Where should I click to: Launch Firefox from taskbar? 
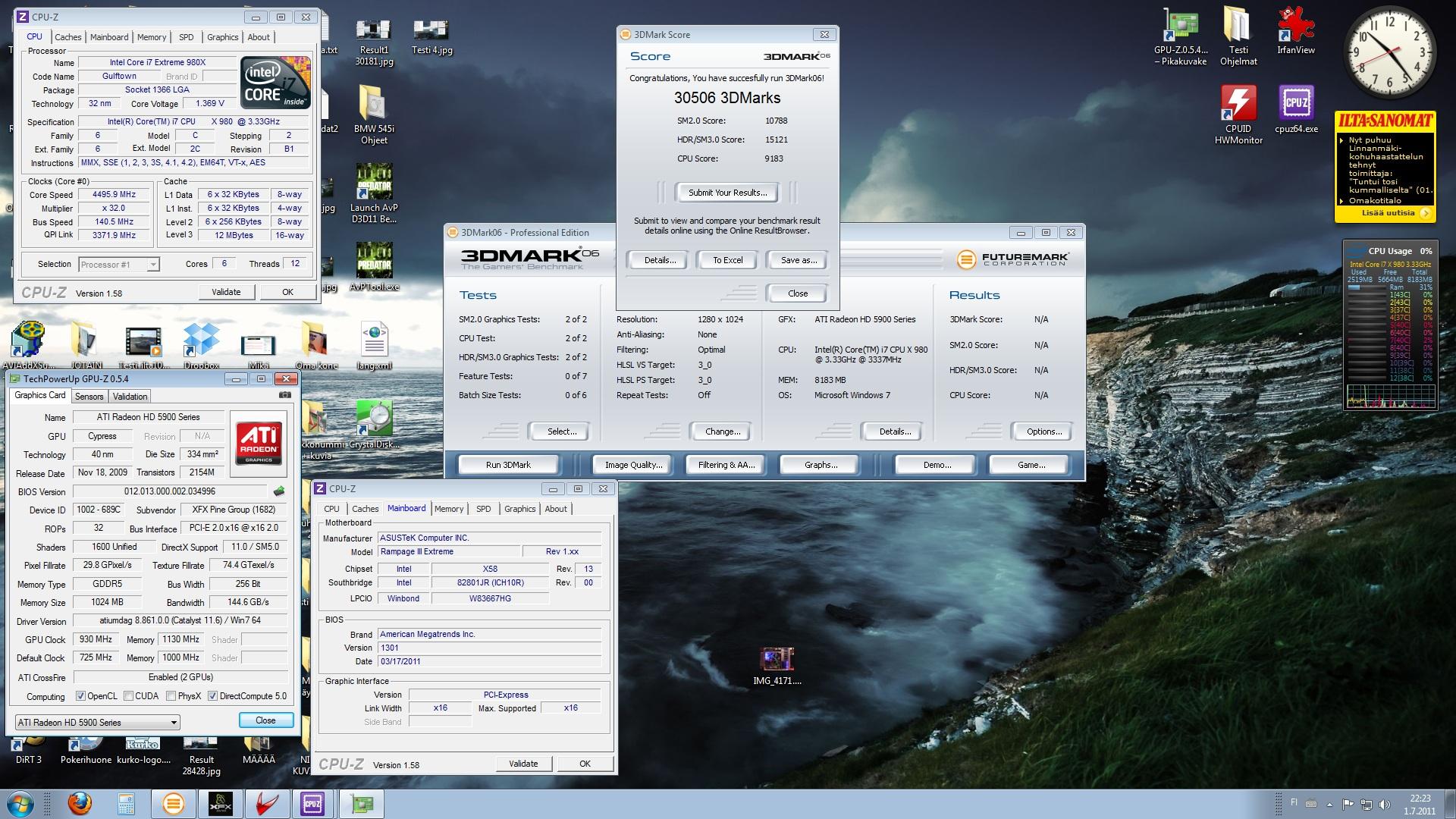point(79,804)
